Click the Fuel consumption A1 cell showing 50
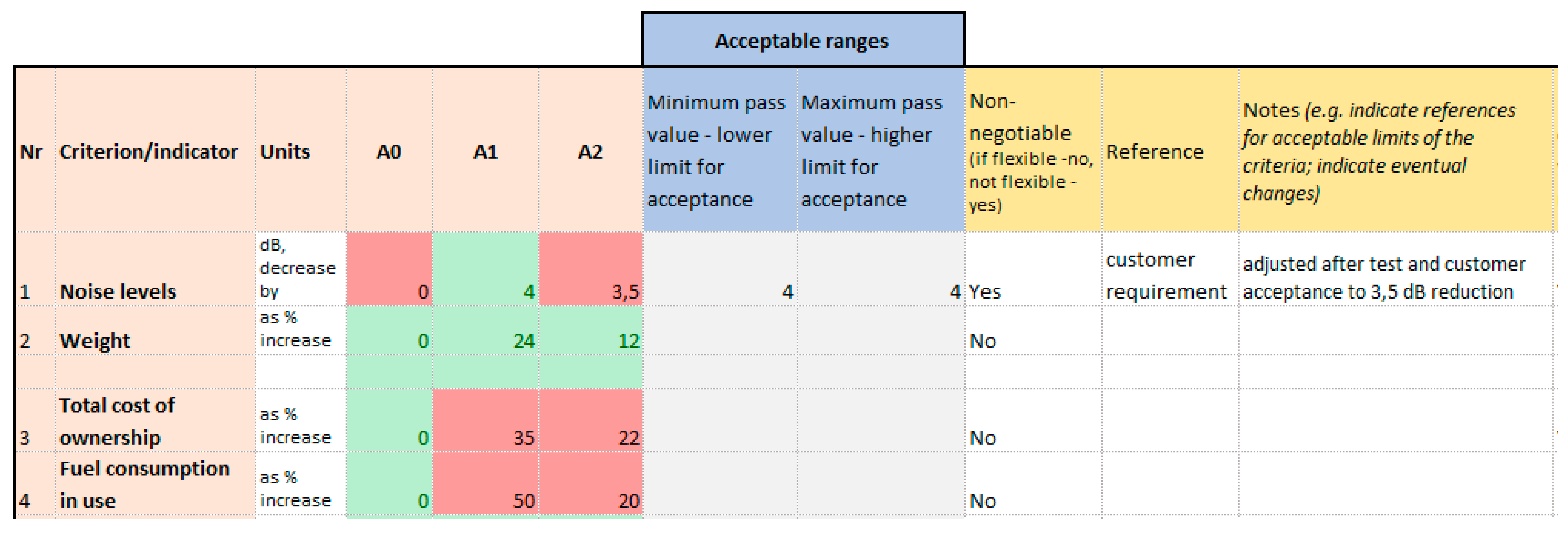Image resolution: width=1568 pixels, height=533 pixels. 485,484
